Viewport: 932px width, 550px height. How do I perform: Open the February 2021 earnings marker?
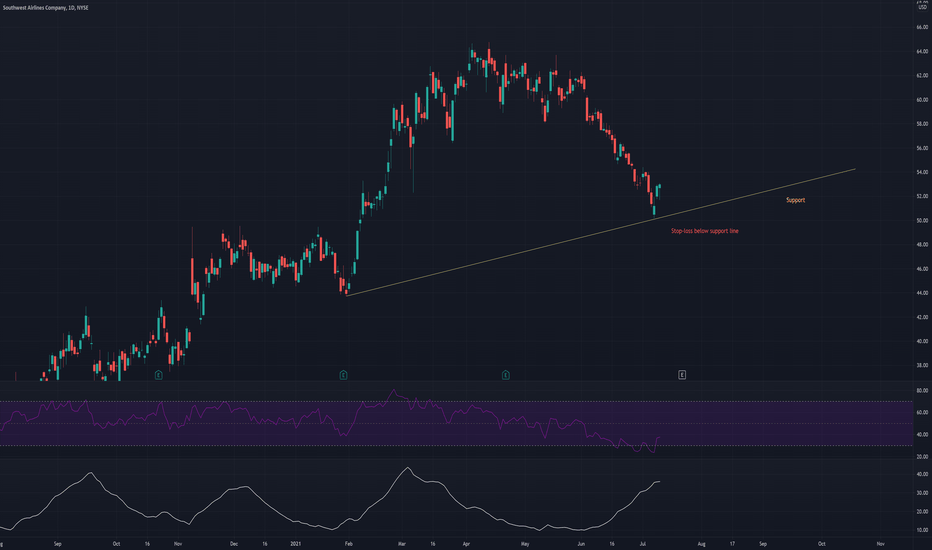click(344, 375)
